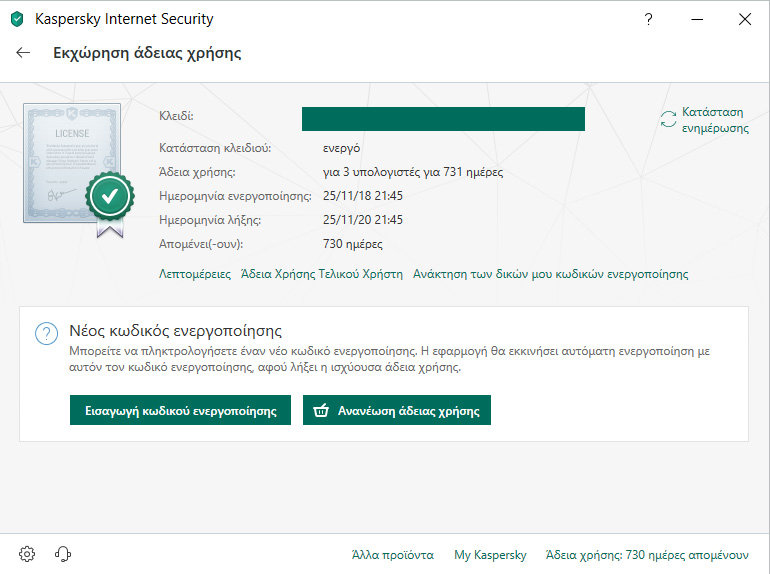This screenshot has width=770, height=574.
Task: Click the update status refresh icon
Action: point(668,119)
